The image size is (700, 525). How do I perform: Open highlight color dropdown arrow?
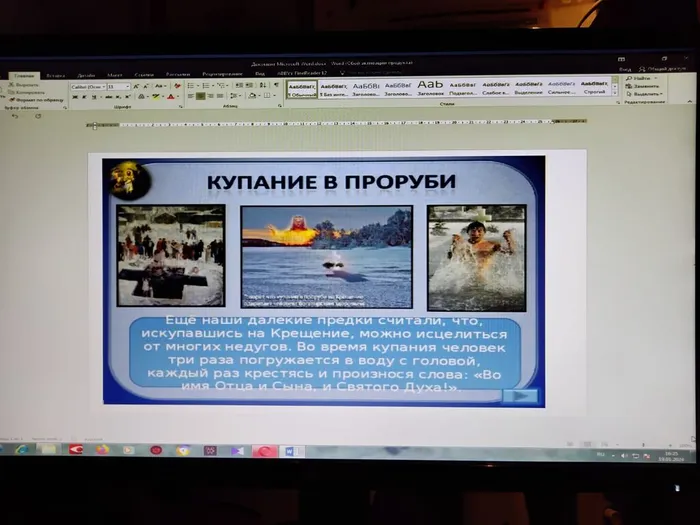point(162,97)
